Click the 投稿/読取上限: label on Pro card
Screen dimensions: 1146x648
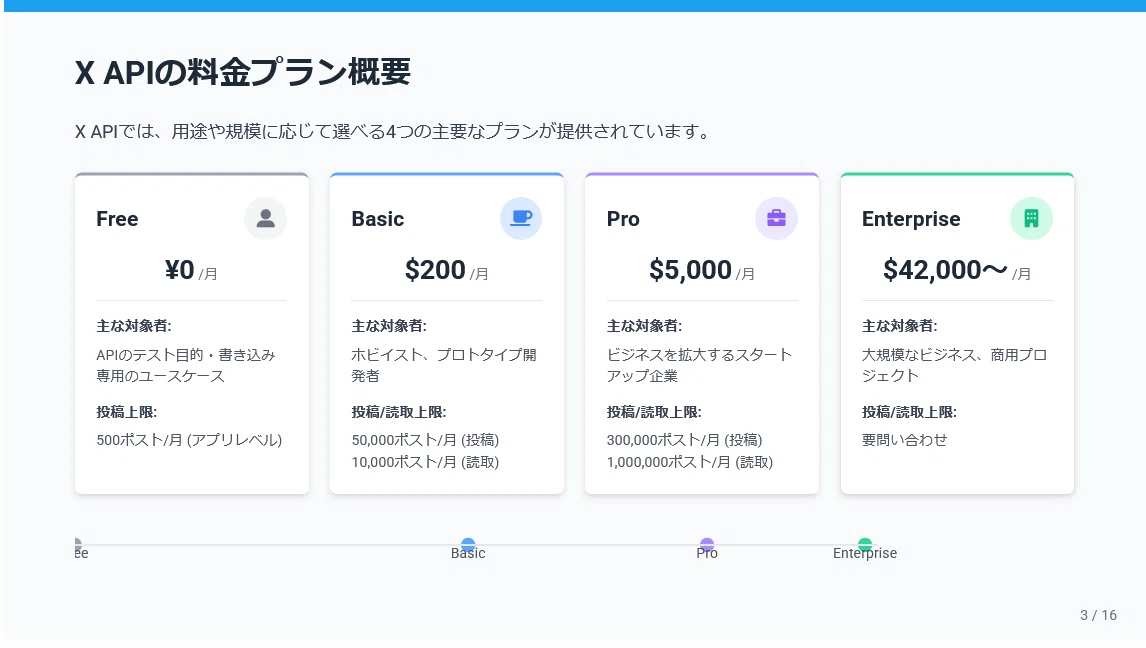pos(654,412)
